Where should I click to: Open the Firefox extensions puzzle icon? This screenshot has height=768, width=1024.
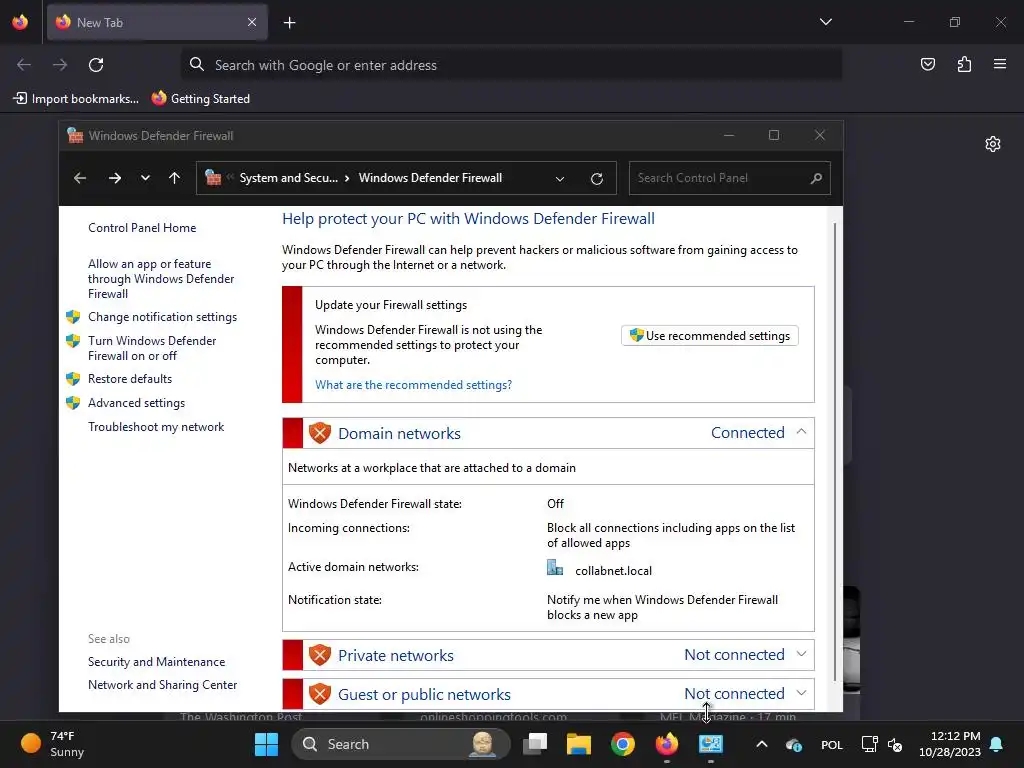(964, 64)
